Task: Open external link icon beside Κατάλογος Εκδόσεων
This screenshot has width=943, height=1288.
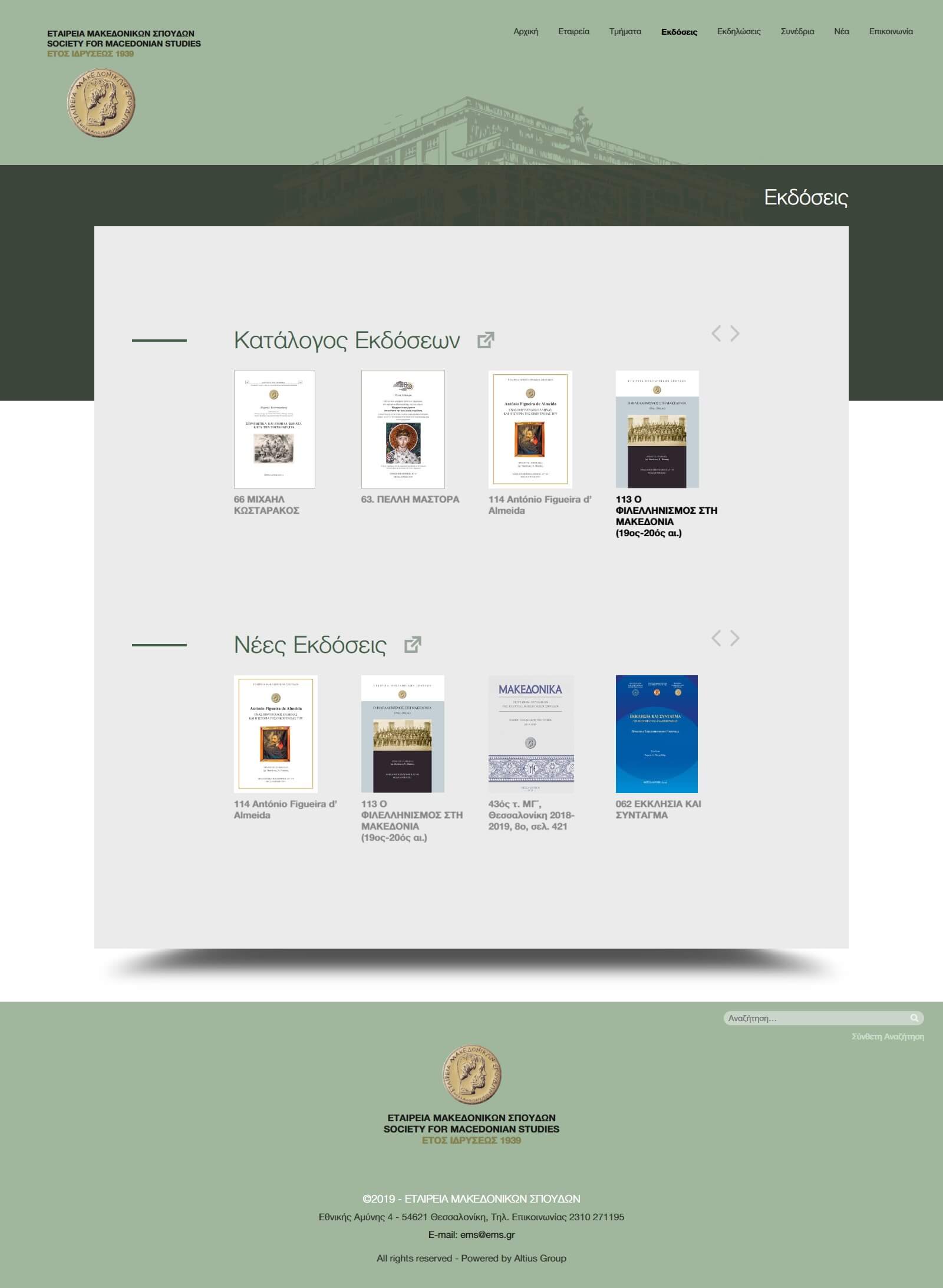Action: pos(486,340)
